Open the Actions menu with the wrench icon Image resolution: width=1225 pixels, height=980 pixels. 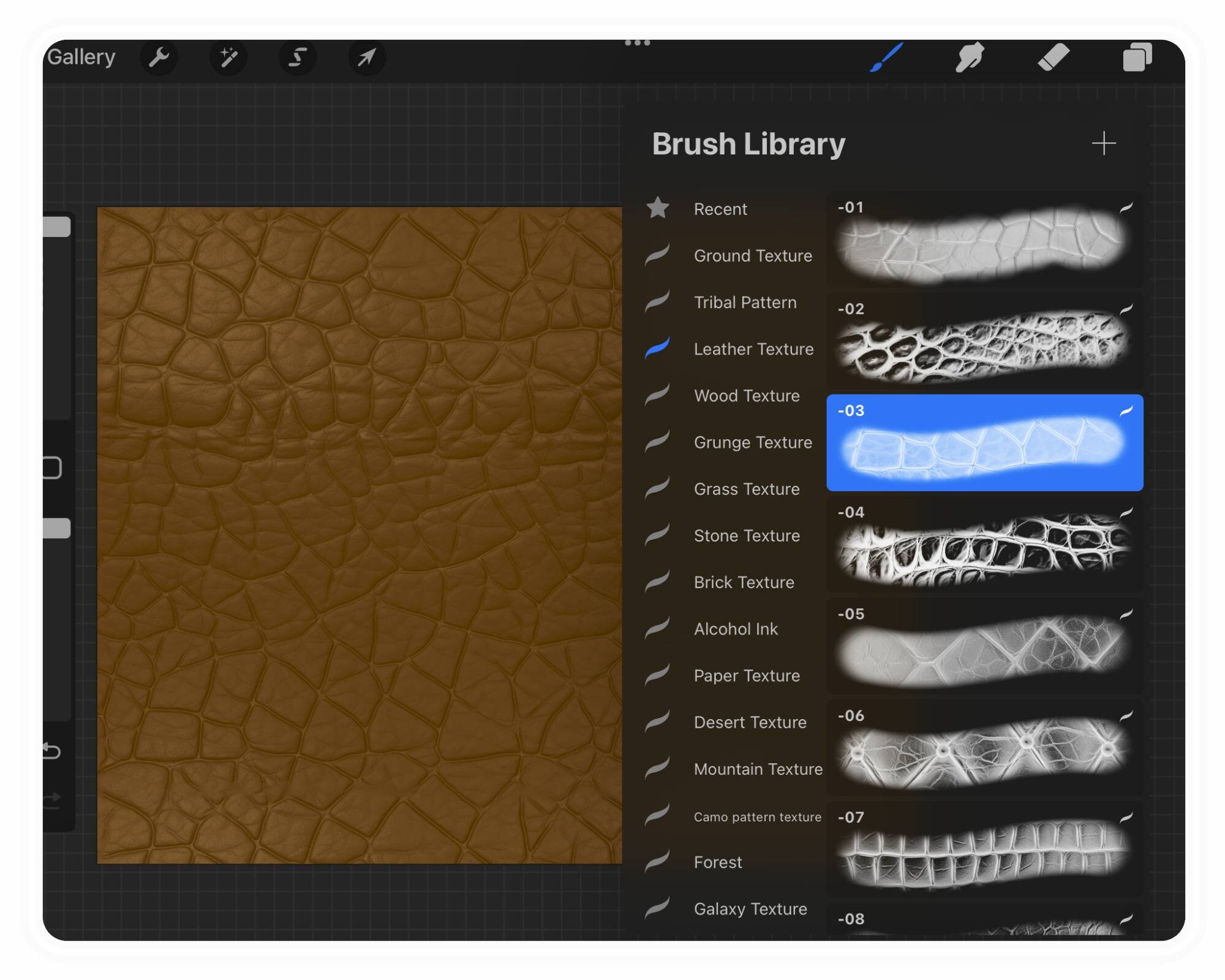pos(160,58)
